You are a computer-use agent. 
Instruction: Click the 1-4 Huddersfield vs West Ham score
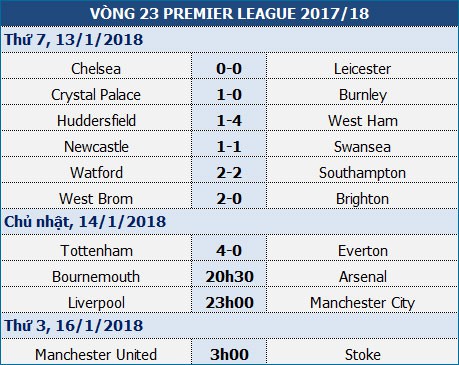[229, 121]
